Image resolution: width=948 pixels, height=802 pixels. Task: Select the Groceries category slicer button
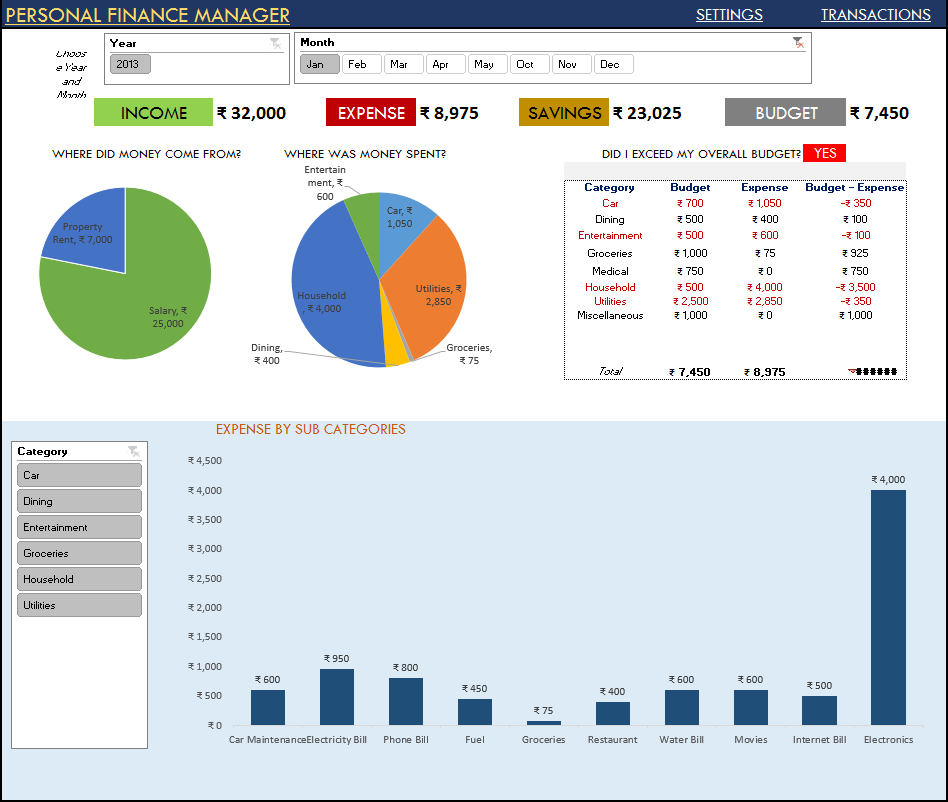[x=79, y=552]
